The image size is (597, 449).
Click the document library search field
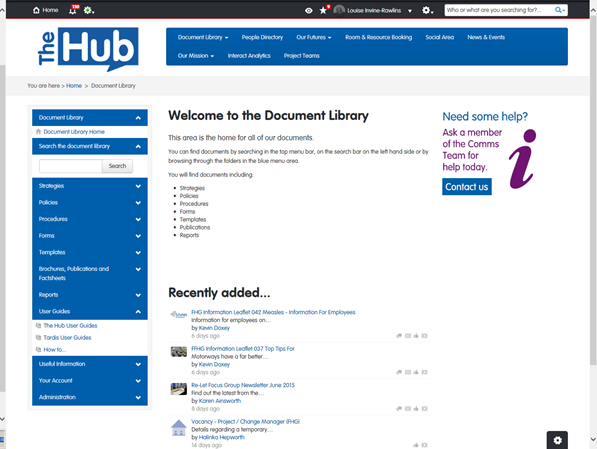click(x=71, y=166)
